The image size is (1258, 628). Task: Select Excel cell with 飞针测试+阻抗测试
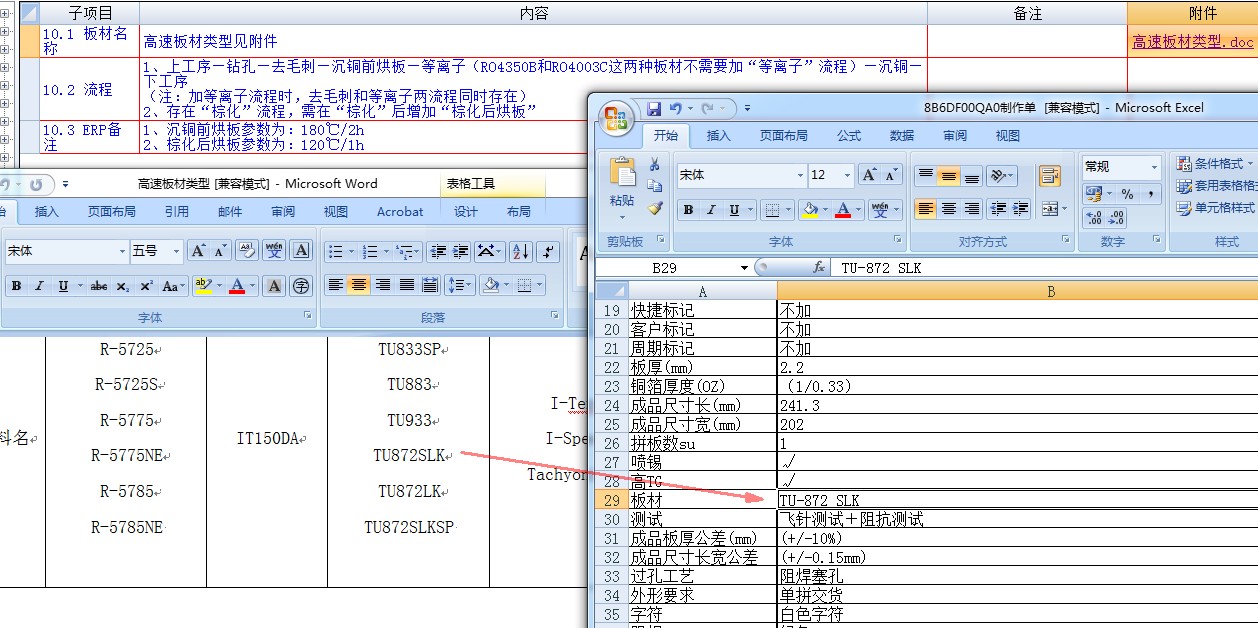(x=1017, y=520)
